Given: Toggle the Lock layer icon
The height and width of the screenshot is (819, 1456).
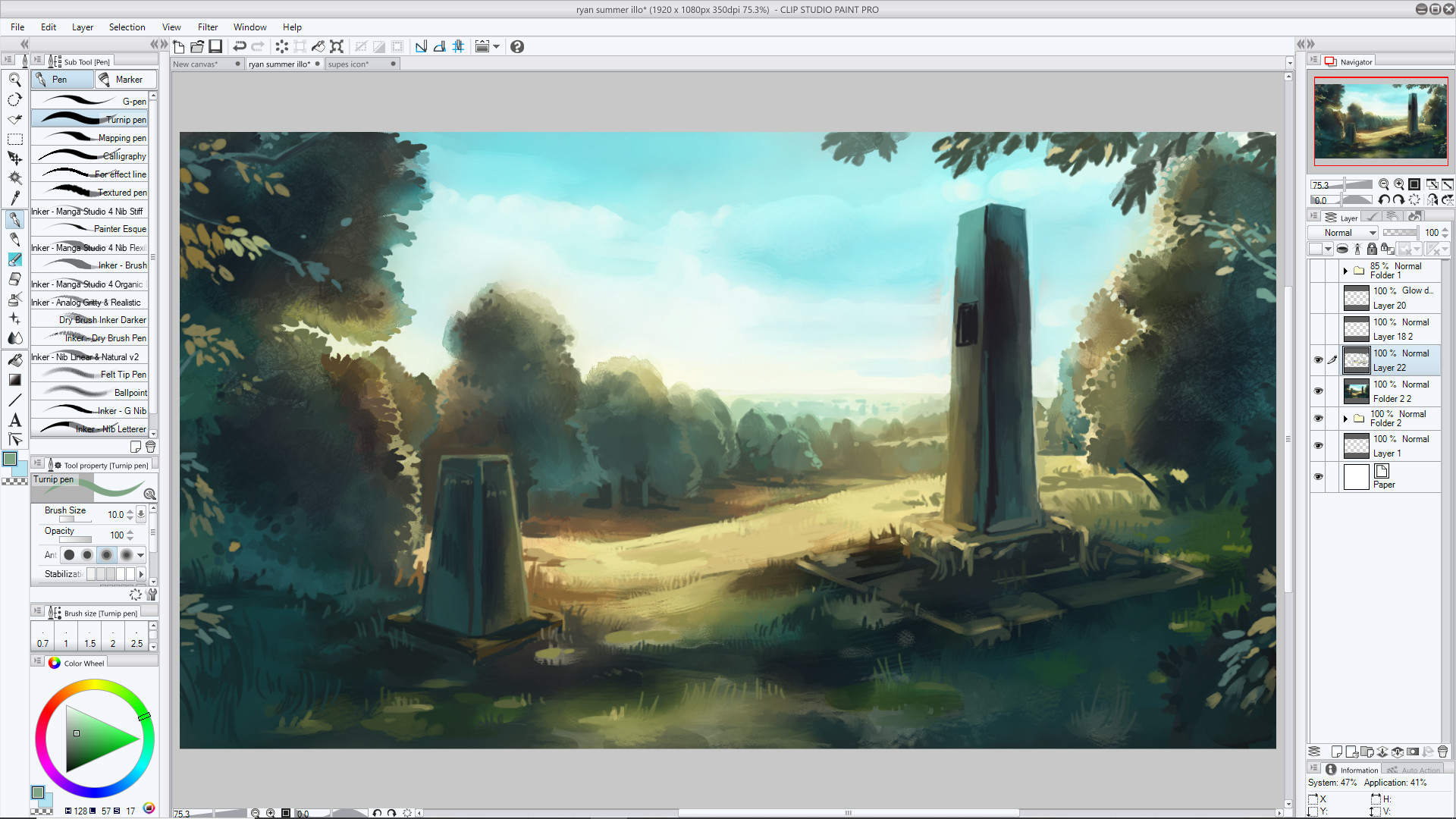Looking at the screenshot, I should coord(1372,249).
